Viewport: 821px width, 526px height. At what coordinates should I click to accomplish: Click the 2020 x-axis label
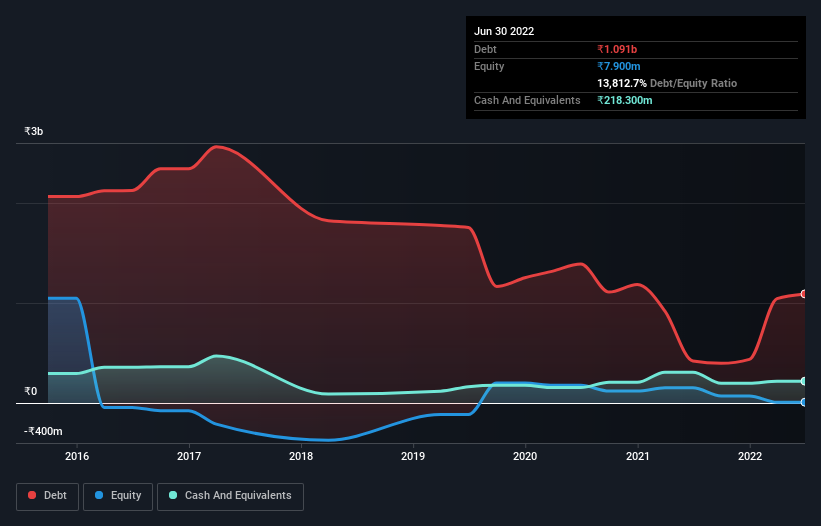(x=525, y=456)
